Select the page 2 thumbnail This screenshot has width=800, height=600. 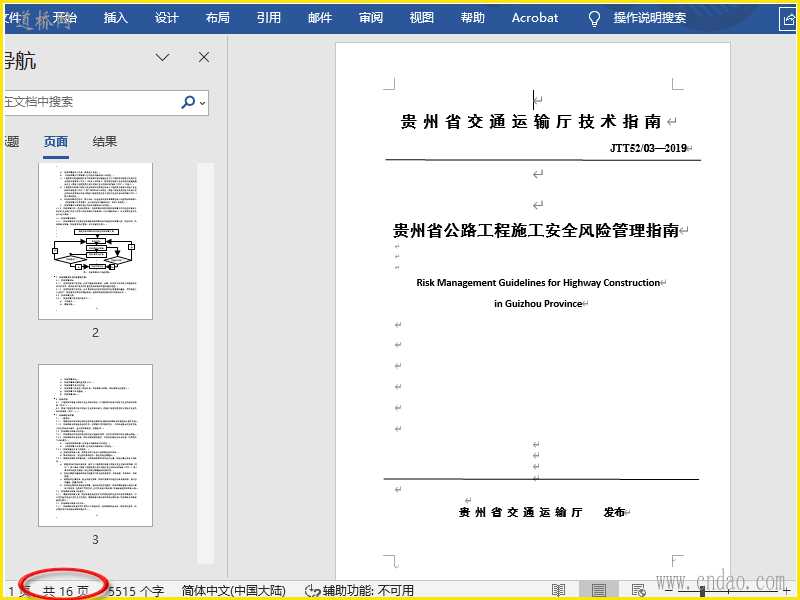[x=95, y=241]
